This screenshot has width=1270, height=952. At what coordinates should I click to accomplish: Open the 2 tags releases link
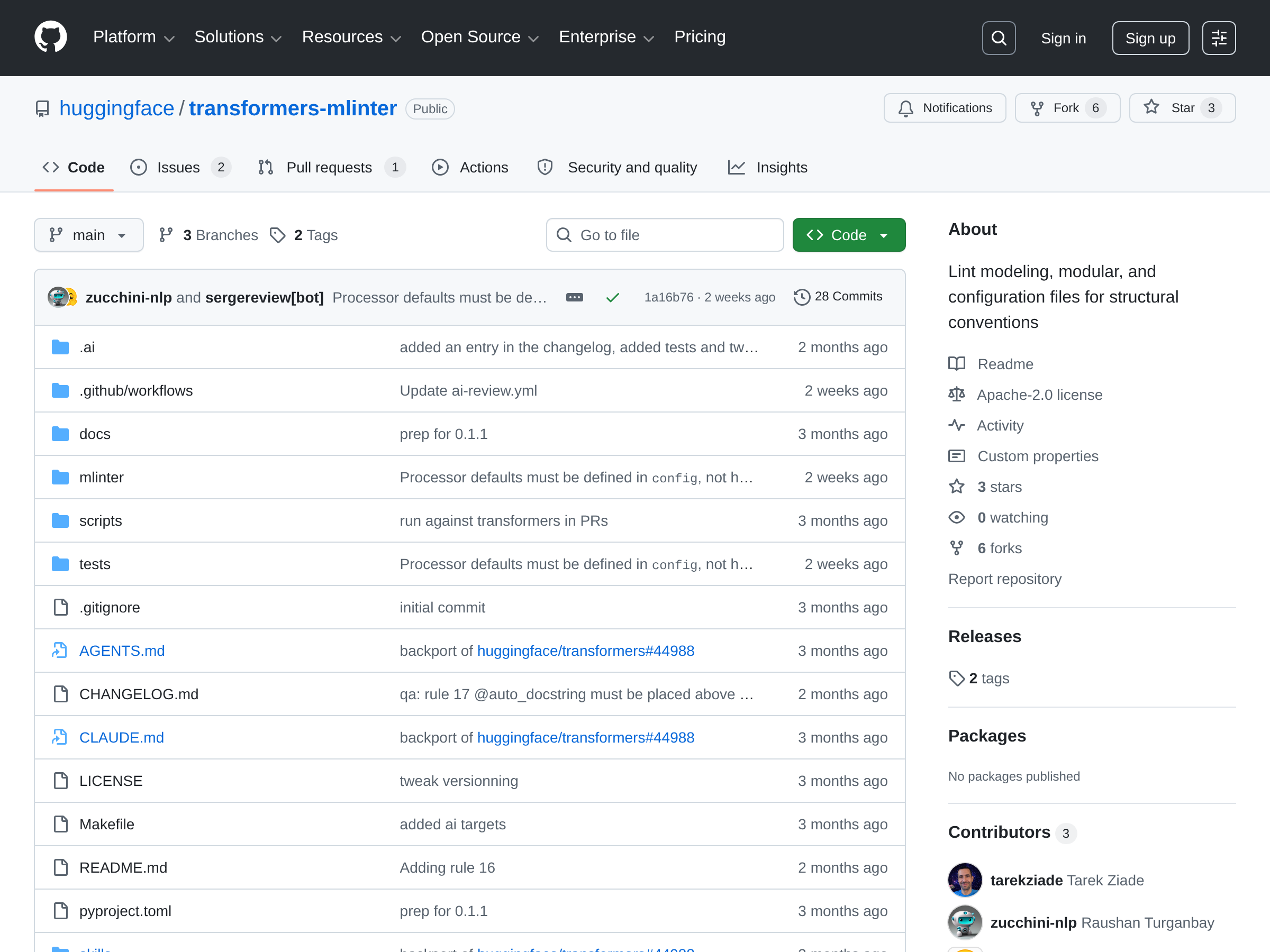coord(979,678)
